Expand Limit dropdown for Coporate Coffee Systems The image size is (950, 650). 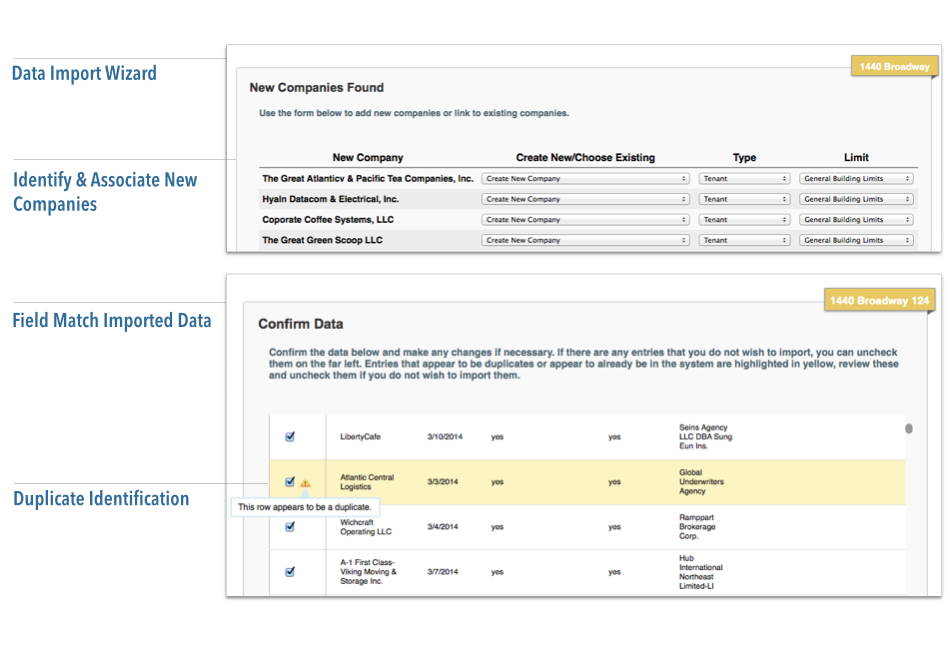tap(857, 220)
